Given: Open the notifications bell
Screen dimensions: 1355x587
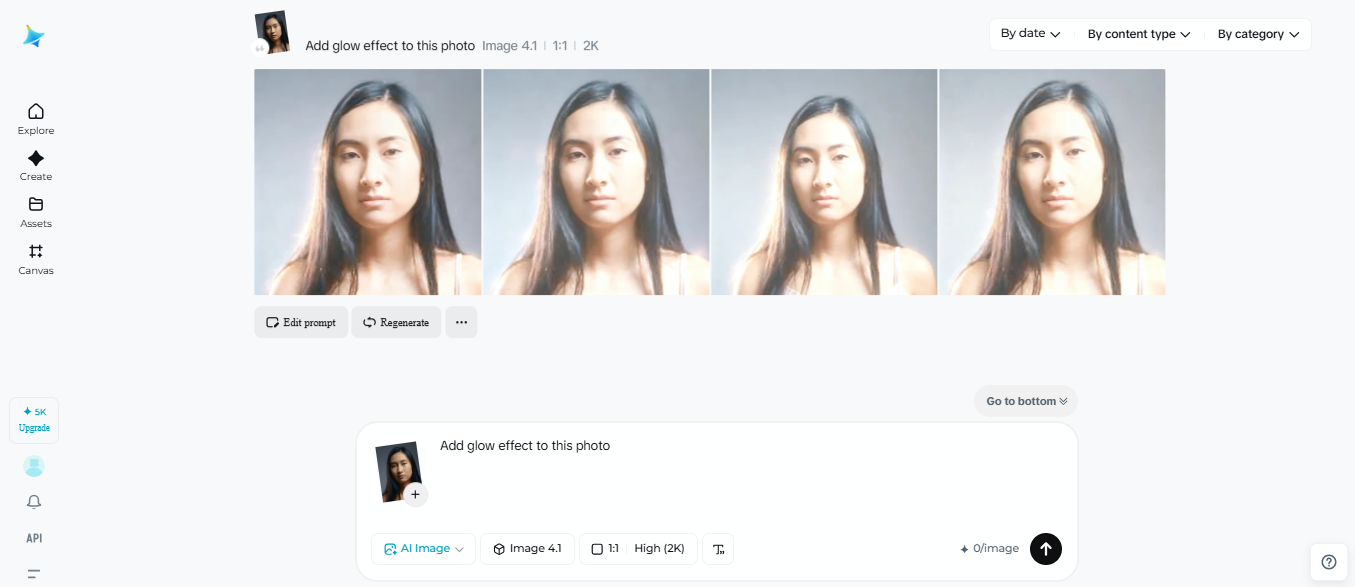Looking at the screenshot, I should (34, 501).
